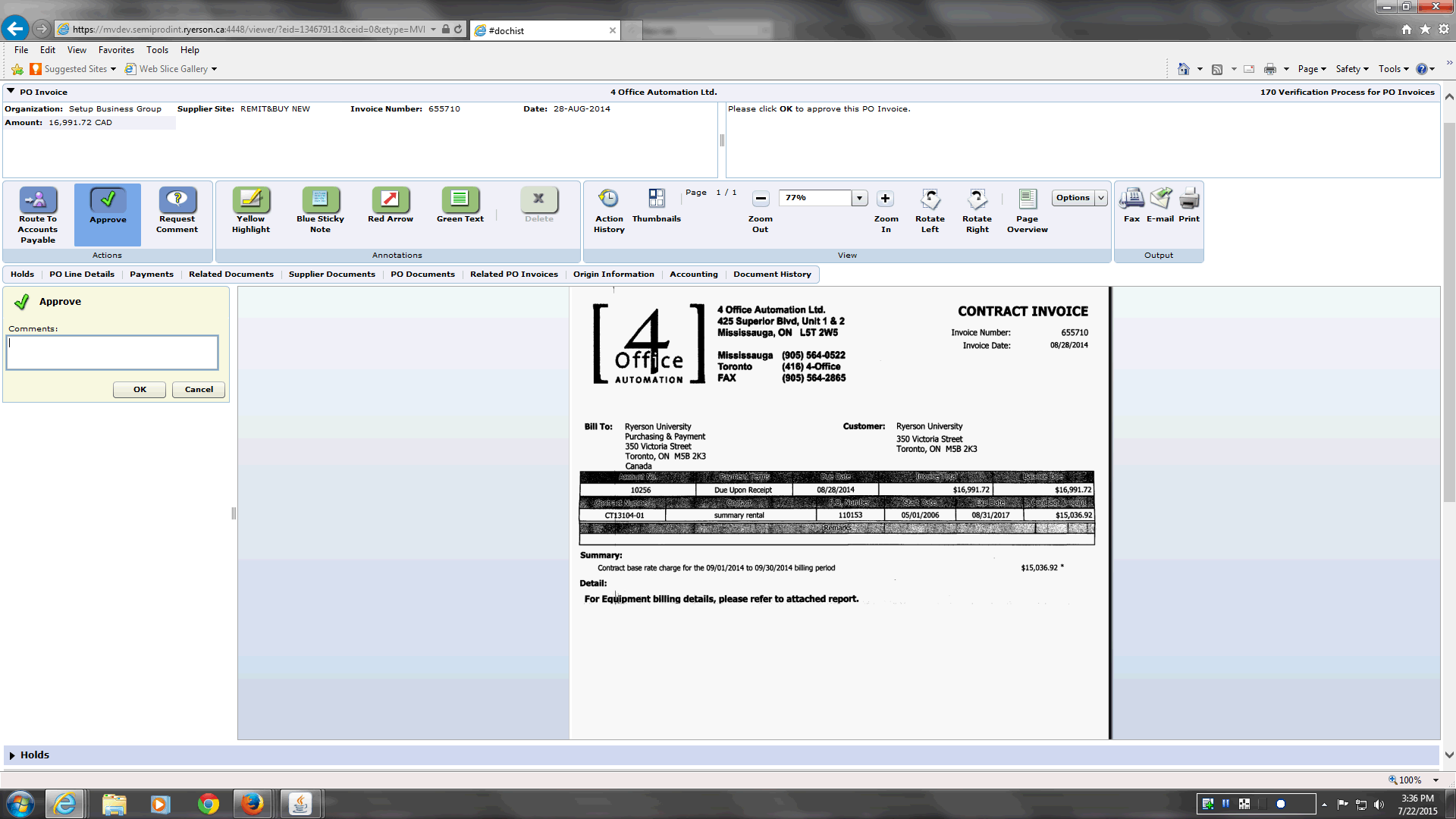1456x819 pixels.
Task: Collapse the PO Invoice header panel
Action: pyautogui.click(x=11, y=91)
